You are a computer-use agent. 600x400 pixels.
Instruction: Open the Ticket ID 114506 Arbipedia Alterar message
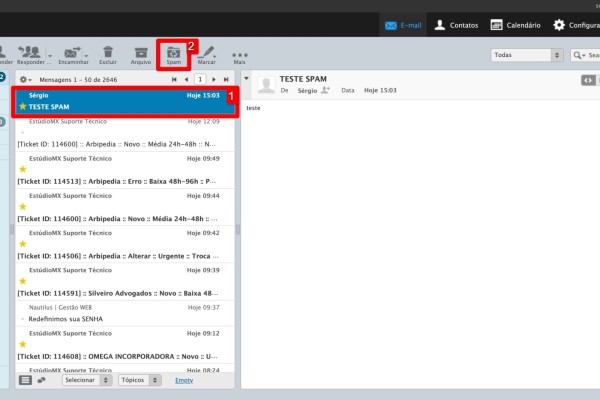[125, 244]
